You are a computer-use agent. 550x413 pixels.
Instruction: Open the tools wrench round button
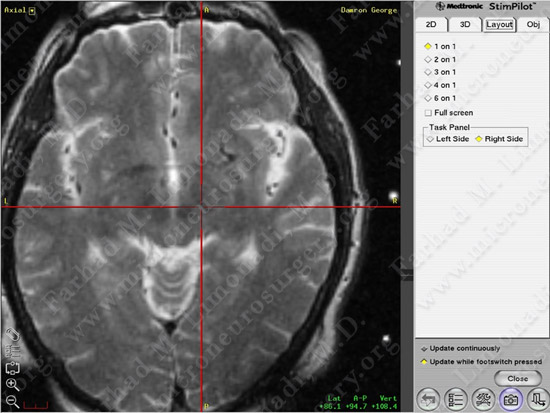pos(483,399)
